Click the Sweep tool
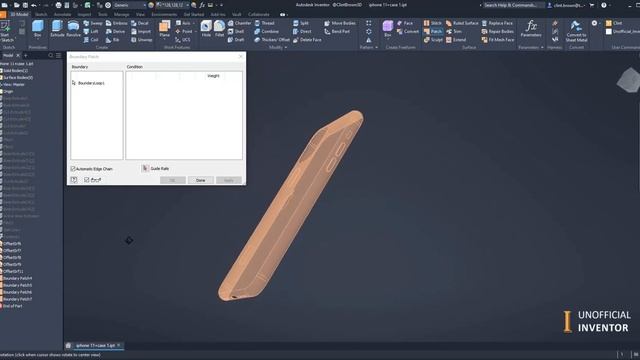The width and height of the screenshot is (640, 360). 93,23
